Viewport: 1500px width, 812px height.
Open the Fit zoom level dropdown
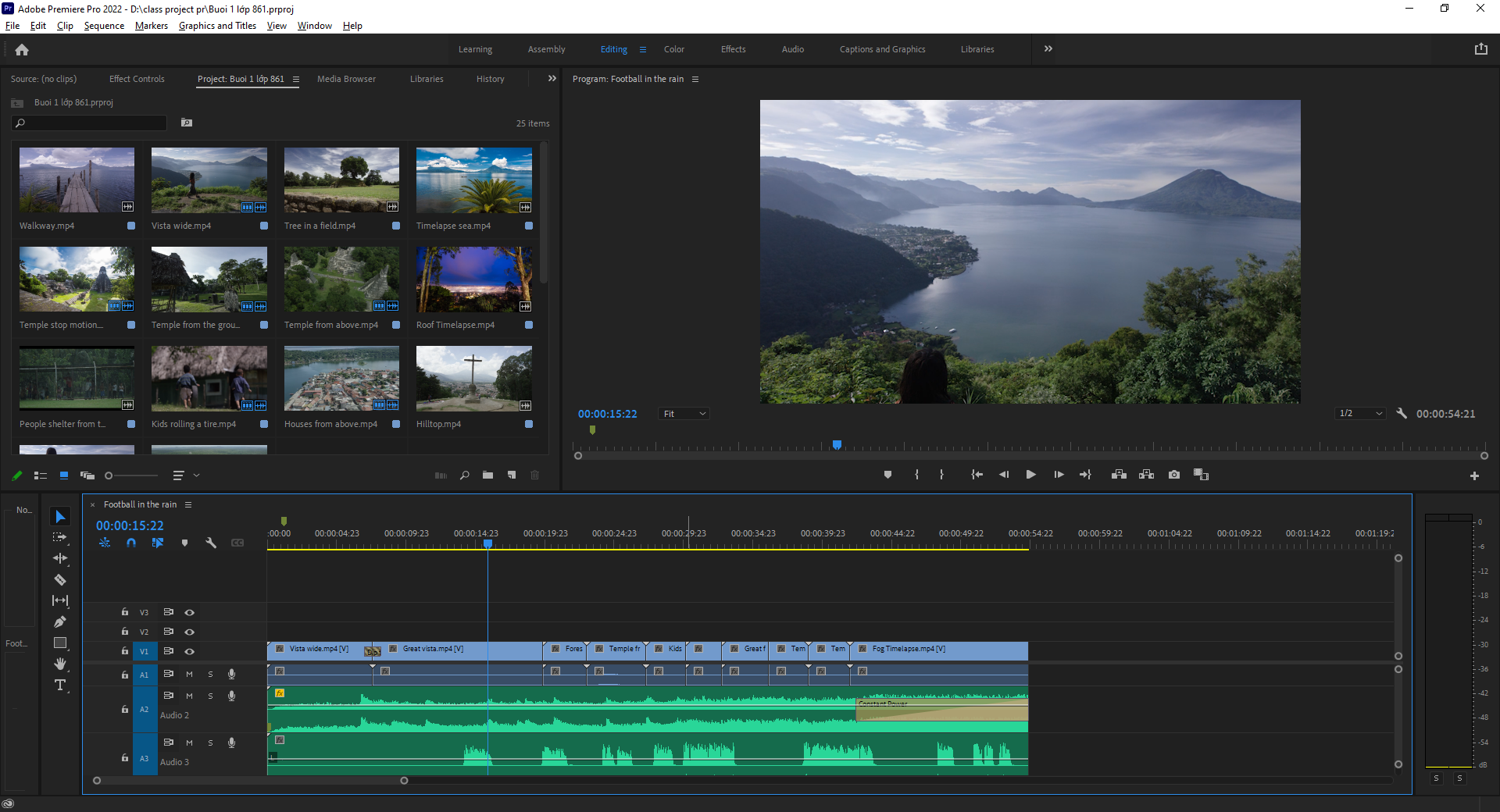coord(684,414)
